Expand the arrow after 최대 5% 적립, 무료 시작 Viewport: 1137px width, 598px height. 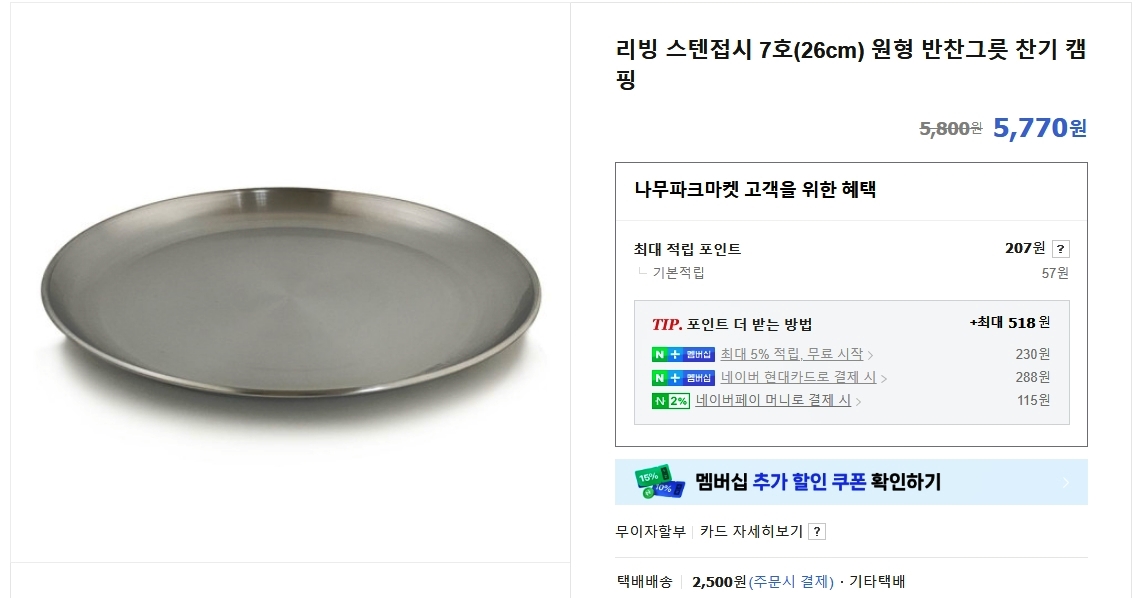point(870,355)
